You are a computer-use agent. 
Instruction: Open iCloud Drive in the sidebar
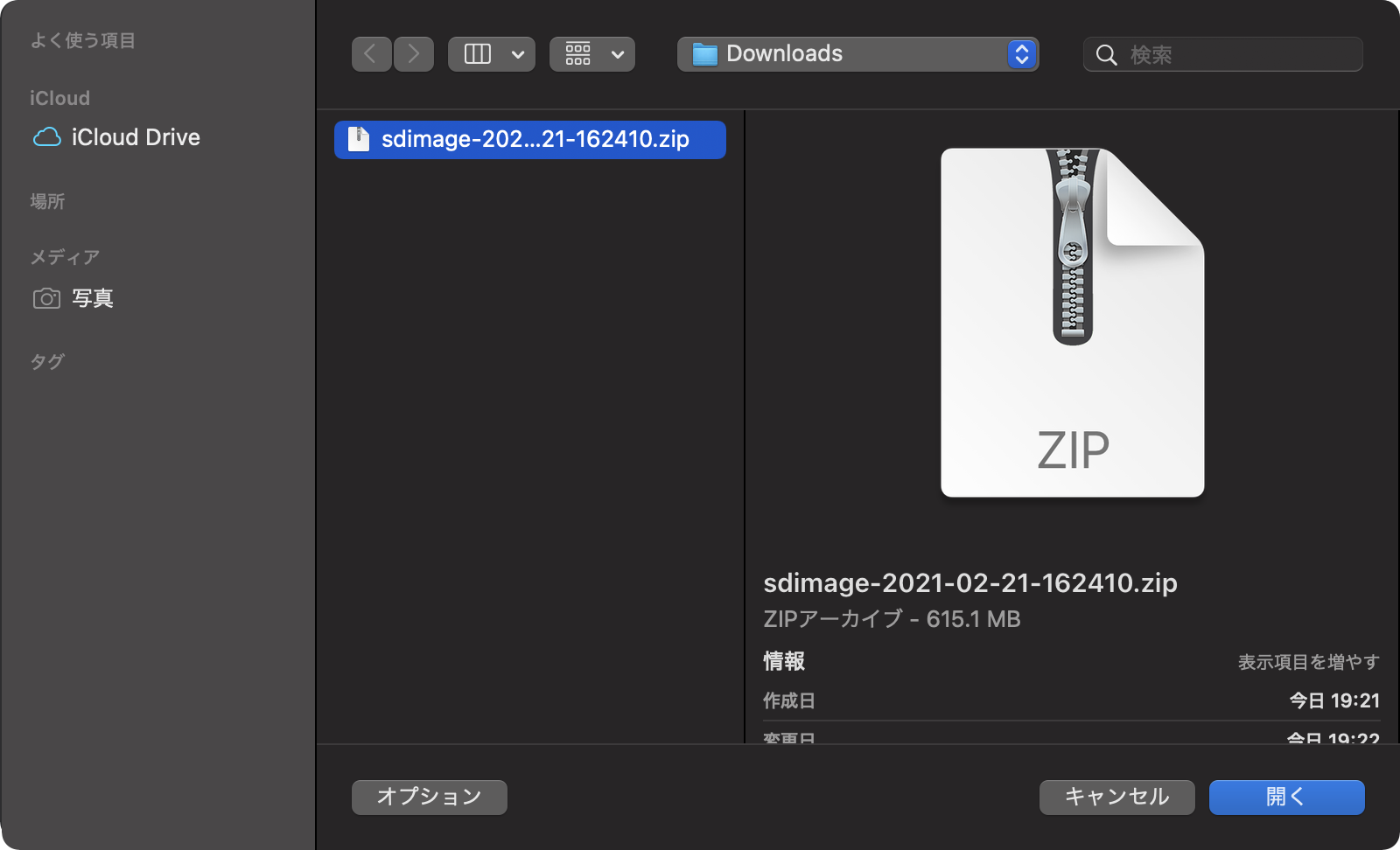pyautogui.click(x=136, y=137)
